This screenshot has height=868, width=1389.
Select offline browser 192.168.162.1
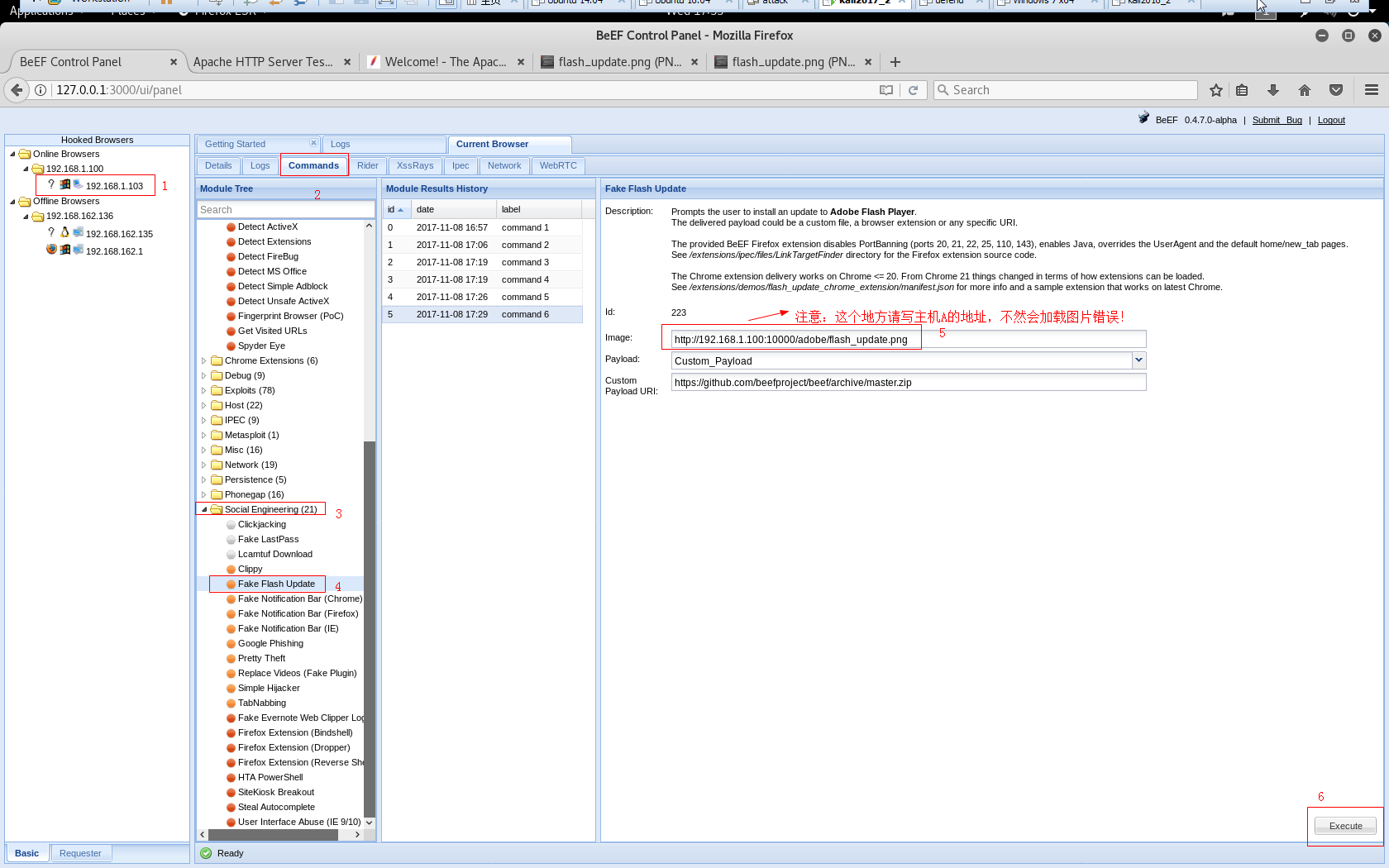[114, 251]
